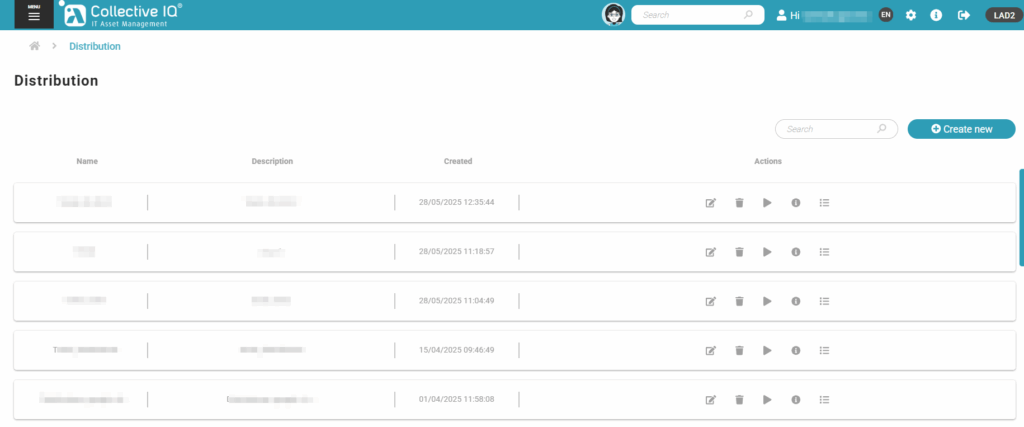Sort by the Created column header
This screenshot has height=427, width=1024.
(x=458, y=161)
